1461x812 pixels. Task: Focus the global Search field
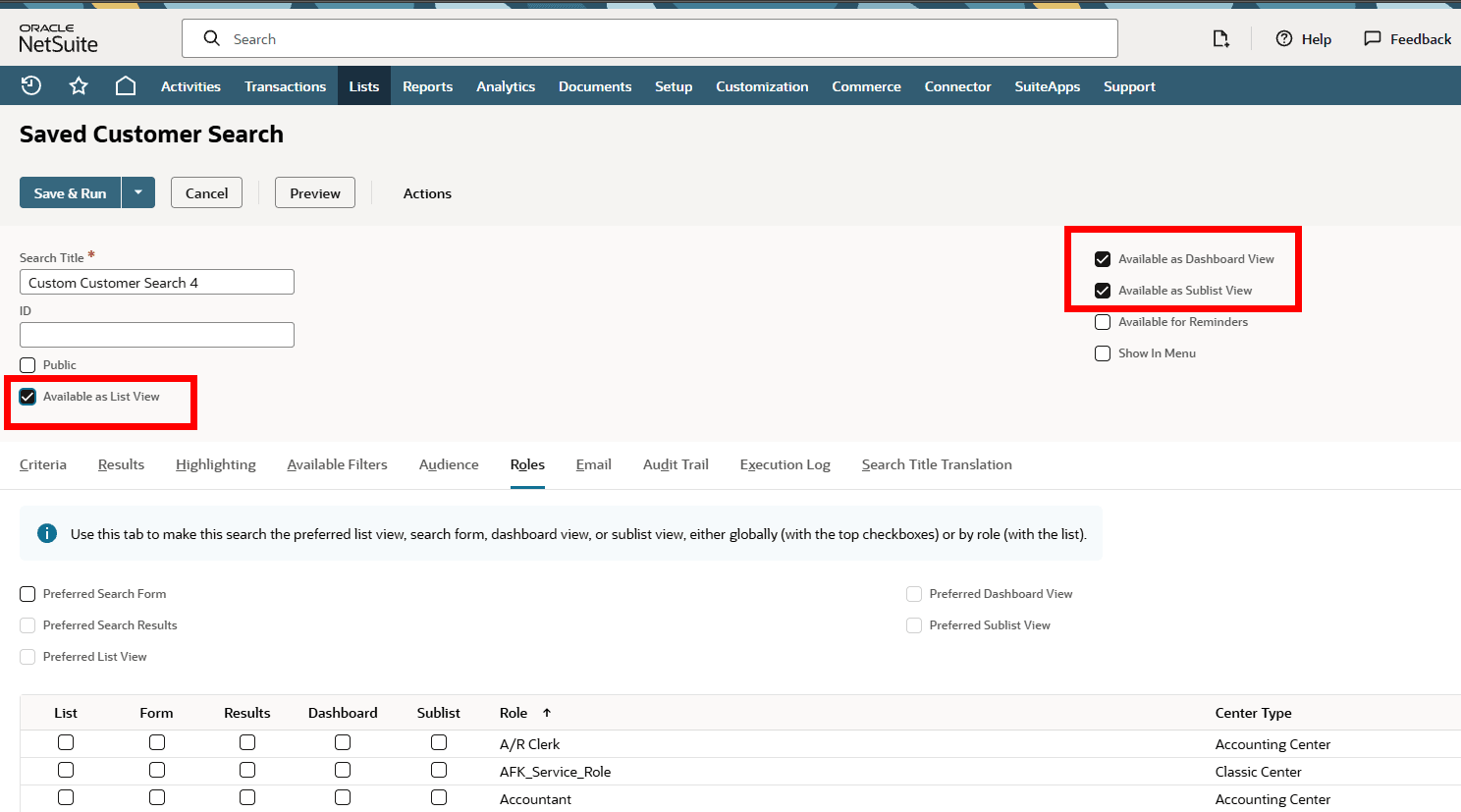click(650, 38)
